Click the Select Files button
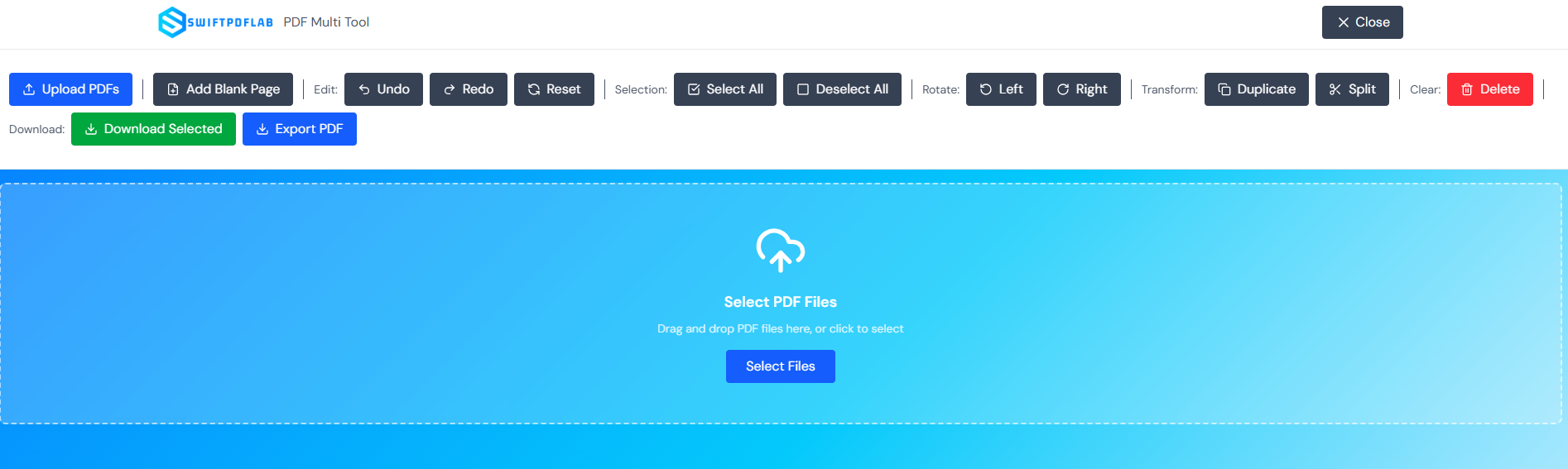Screen dimensions: 1568x469 tap(780, 366)
